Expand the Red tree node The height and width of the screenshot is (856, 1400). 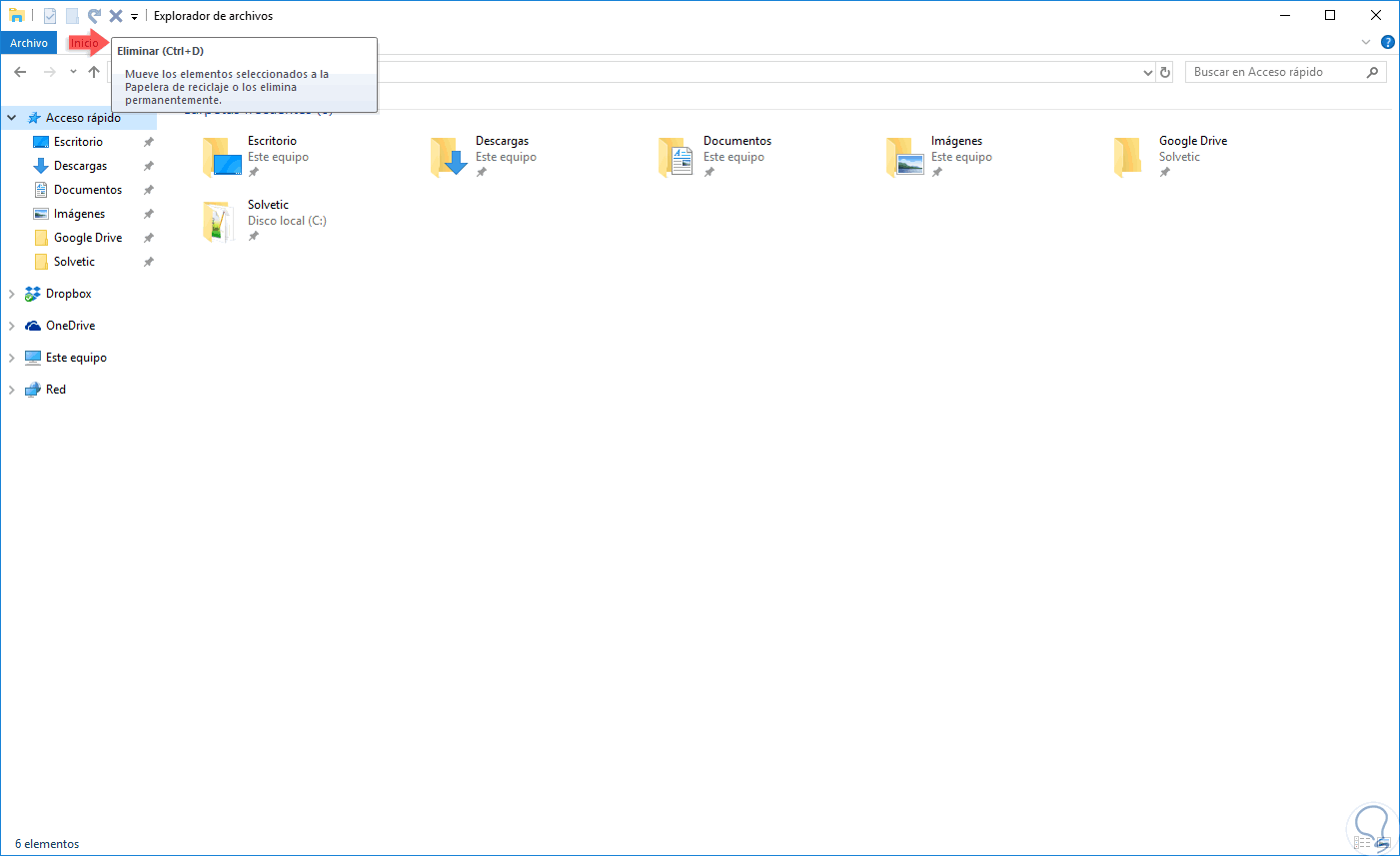pos(12,390)
